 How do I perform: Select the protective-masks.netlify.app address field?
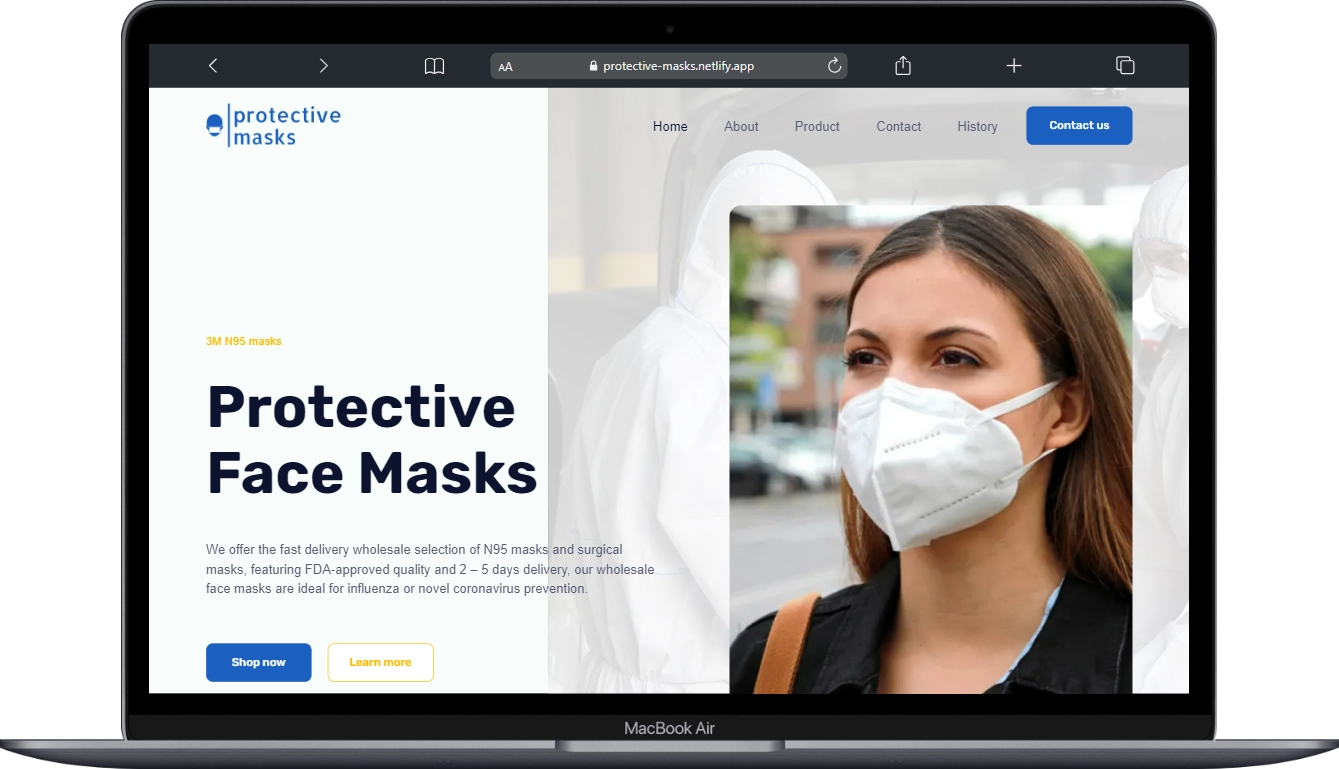coord(678,66)
